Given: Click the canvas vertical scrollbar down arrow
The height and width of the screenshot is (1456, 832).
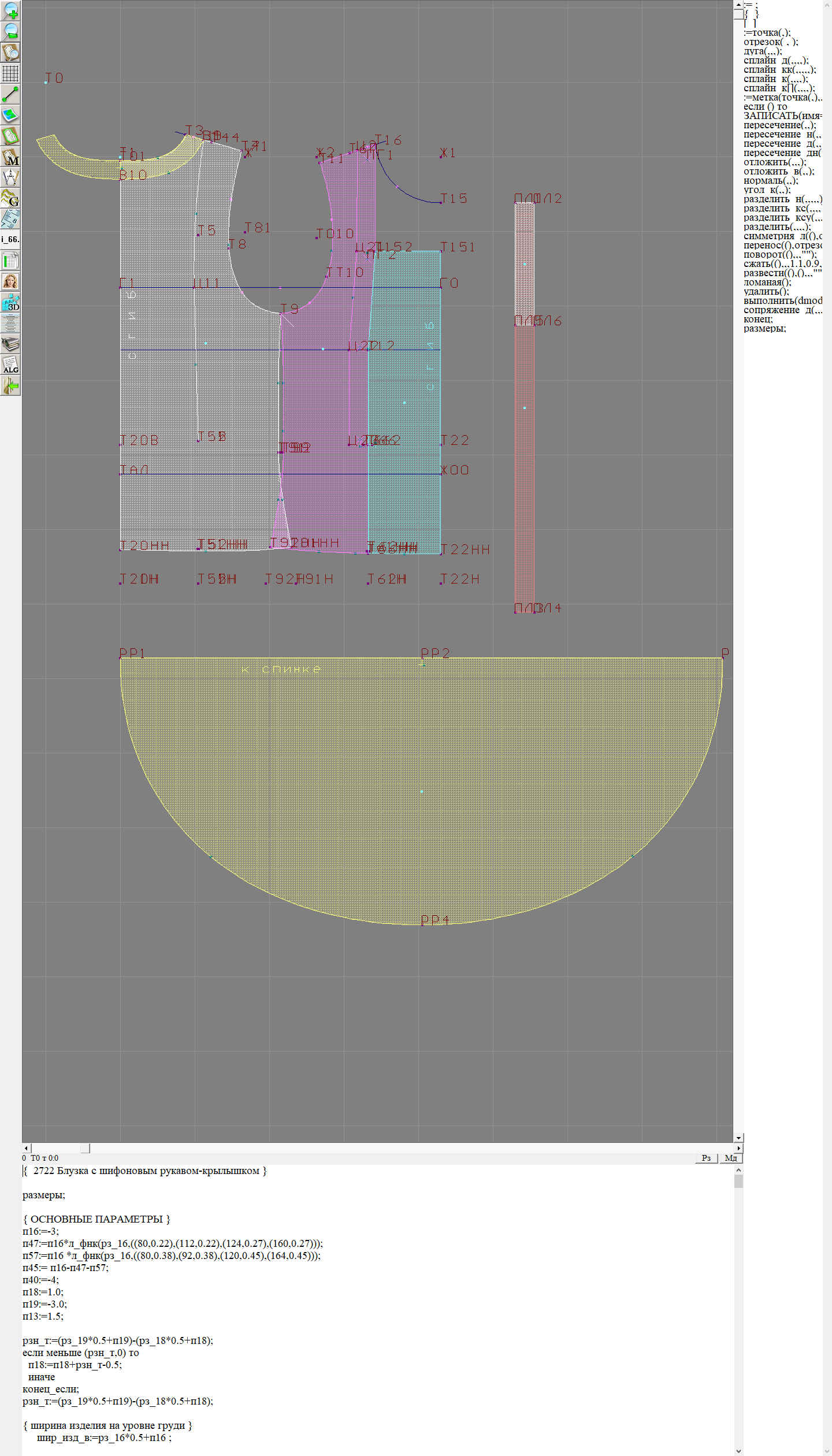Looking at the screenshot, I should (x=738, y=1138).
